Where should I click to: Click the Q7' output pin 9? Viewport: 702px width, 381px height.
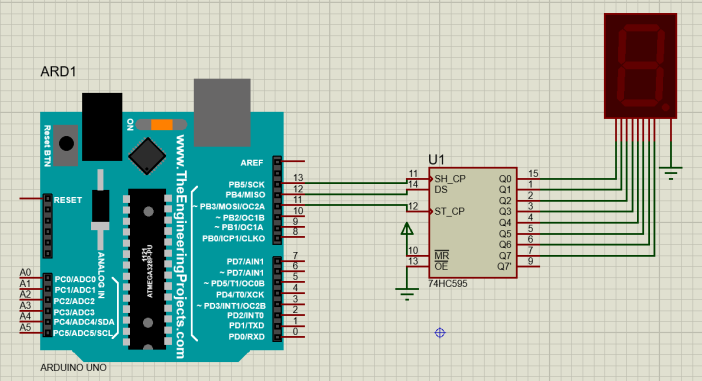(529, 266)
